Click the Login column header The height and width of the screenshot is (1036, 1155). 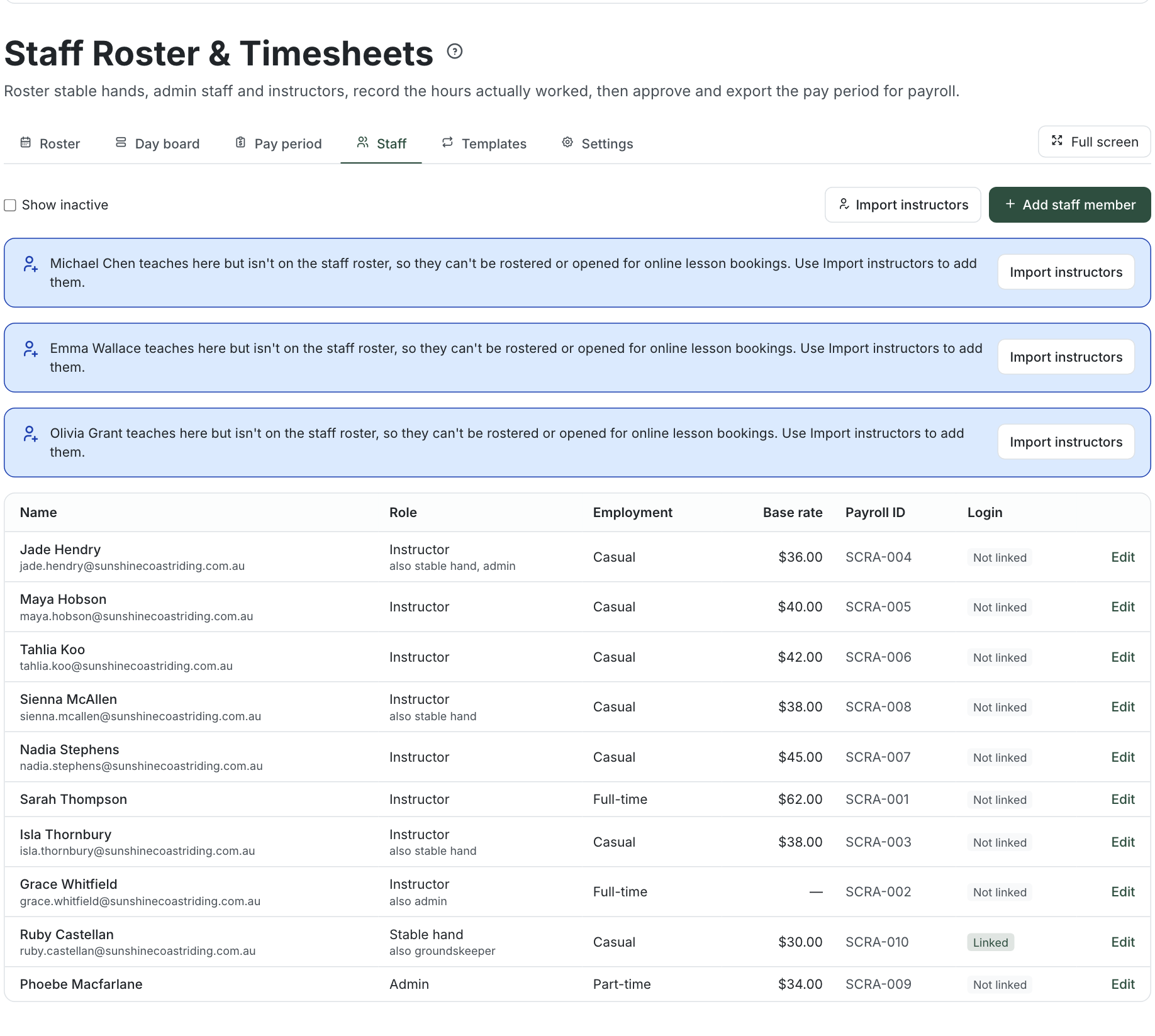click(985, 513)
